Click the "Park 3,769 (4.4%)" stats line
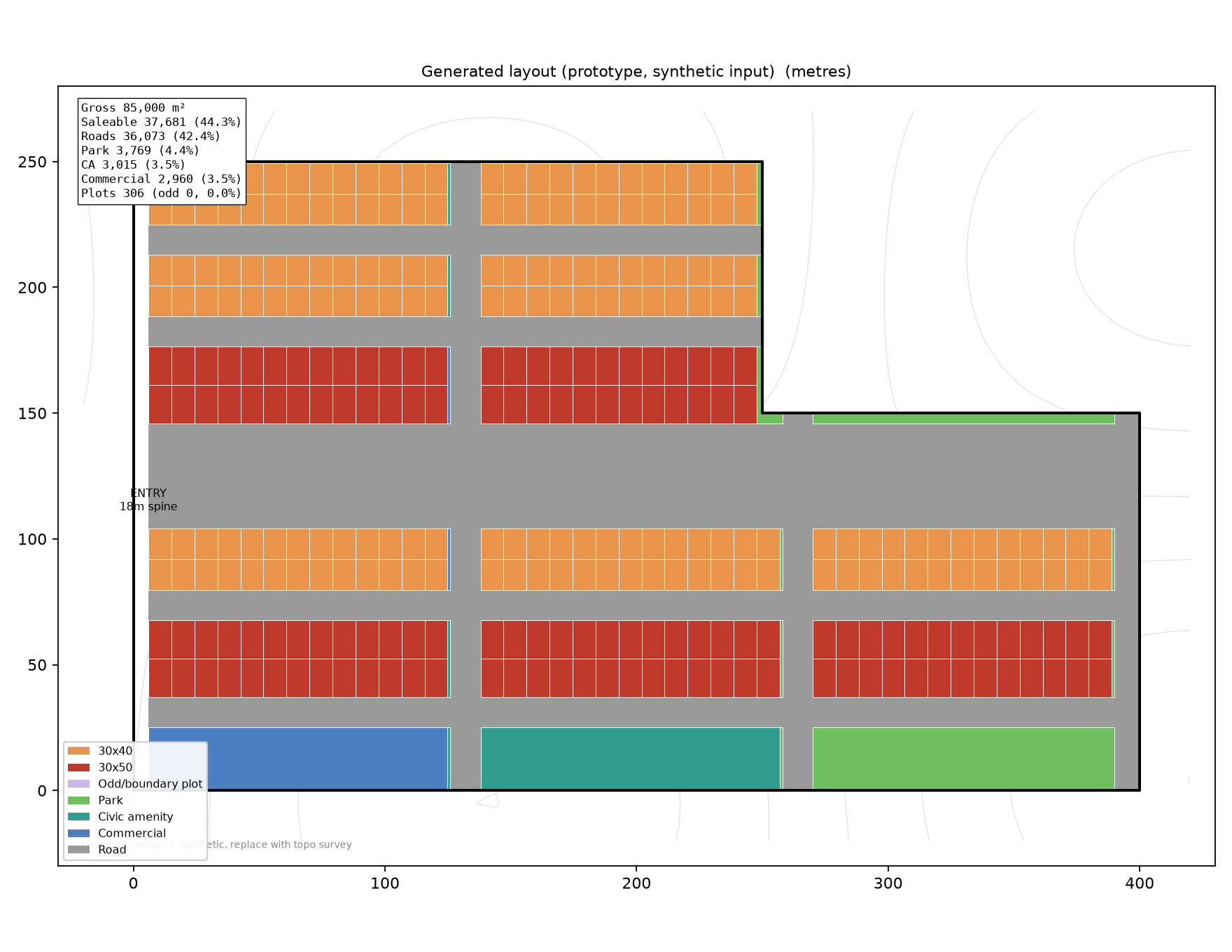 pos(140,150)
